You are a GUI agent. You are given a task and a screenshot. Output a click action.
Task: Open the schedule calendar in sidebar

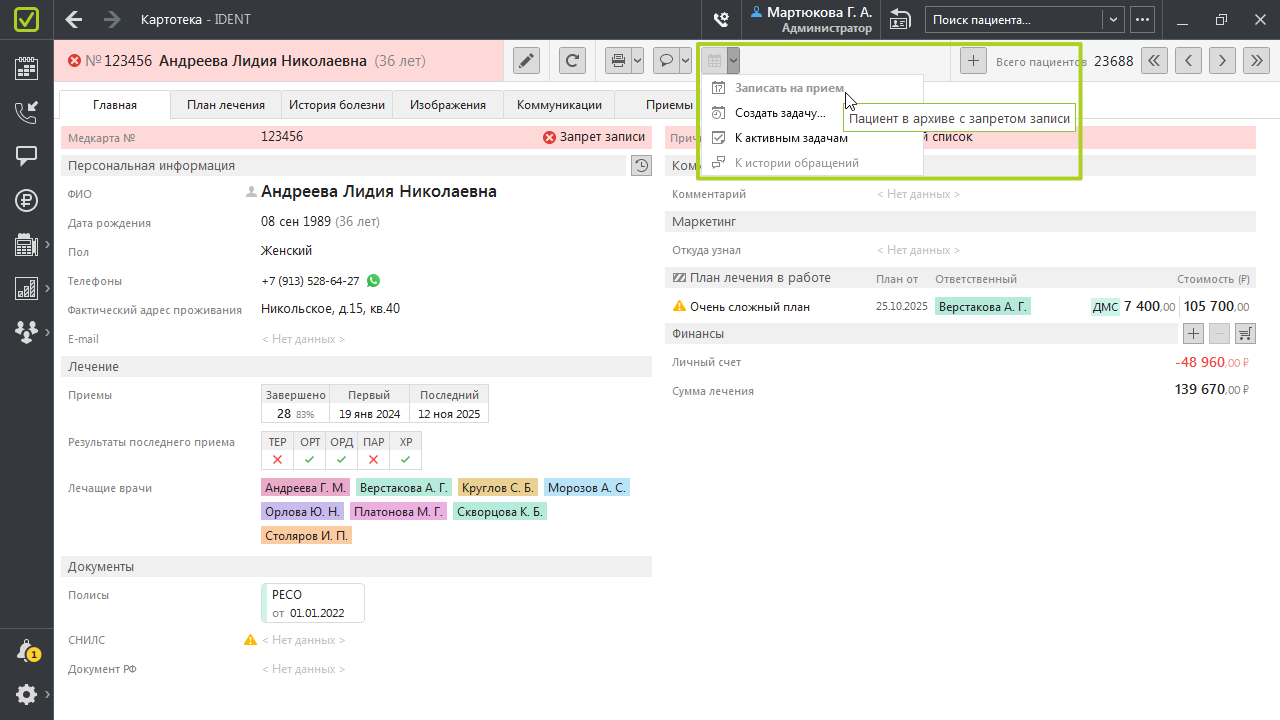coord(27,68)
